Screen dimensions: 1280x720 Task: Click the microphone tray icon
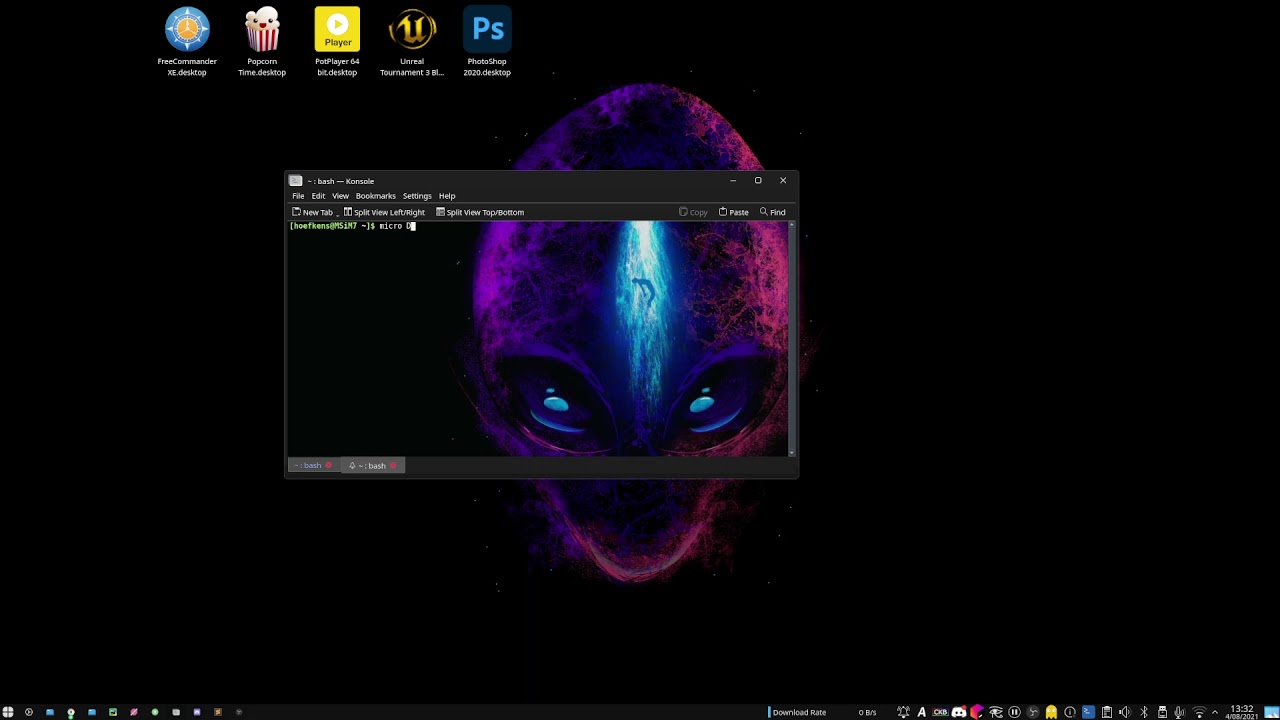[1180, 712]
